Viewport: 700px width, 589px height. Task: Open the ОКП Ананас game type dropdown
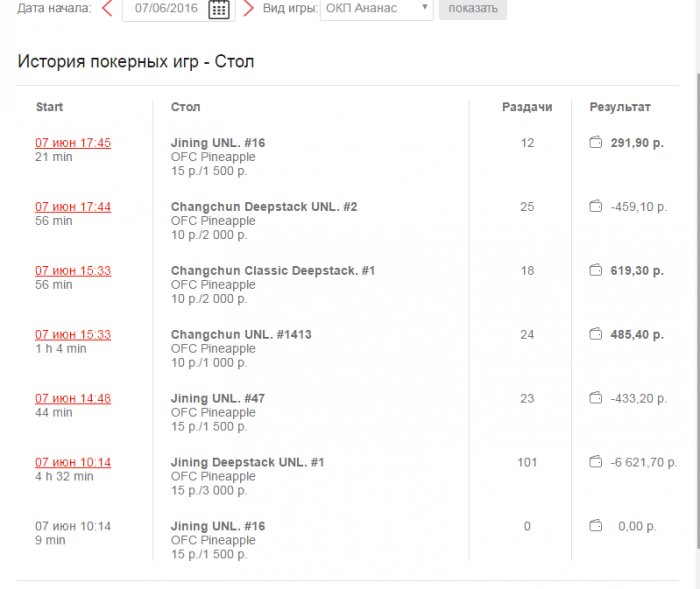tap(377, 9)
